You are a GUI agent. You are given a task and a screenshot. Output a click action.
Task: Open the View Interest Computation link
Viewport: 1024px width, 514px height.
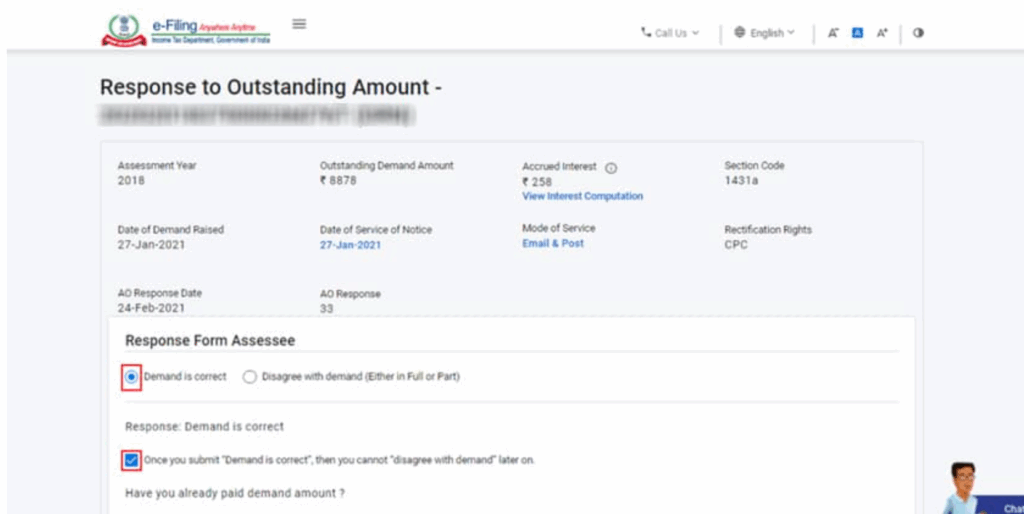pos(582,196)
